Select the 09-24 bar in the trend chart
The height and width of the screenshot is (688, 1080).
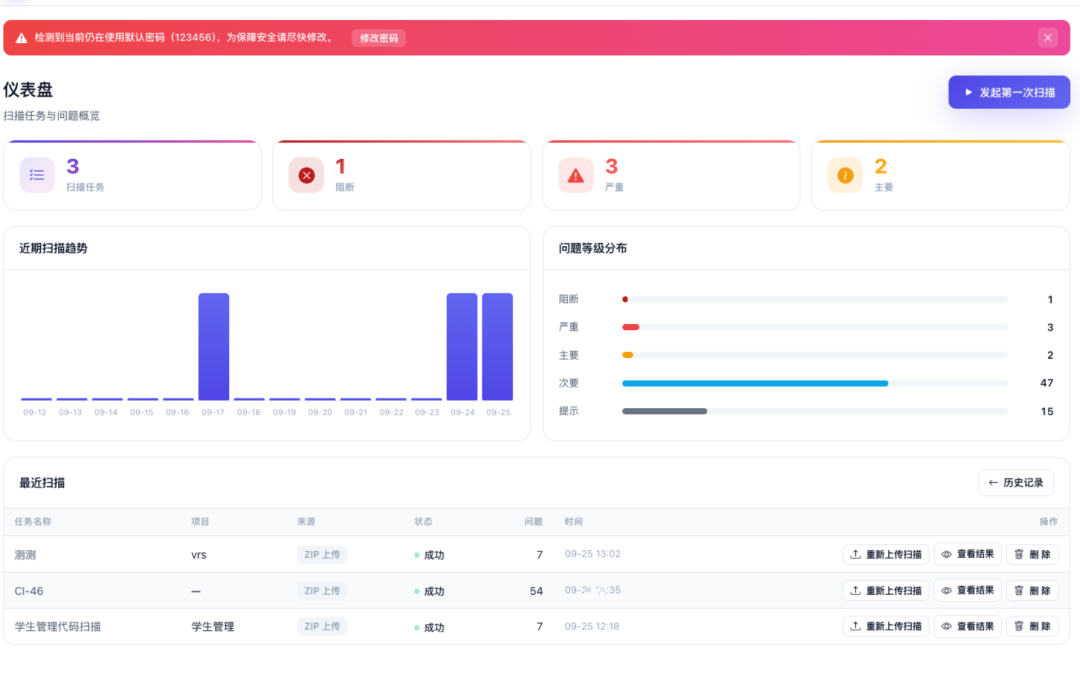point(462,346)
